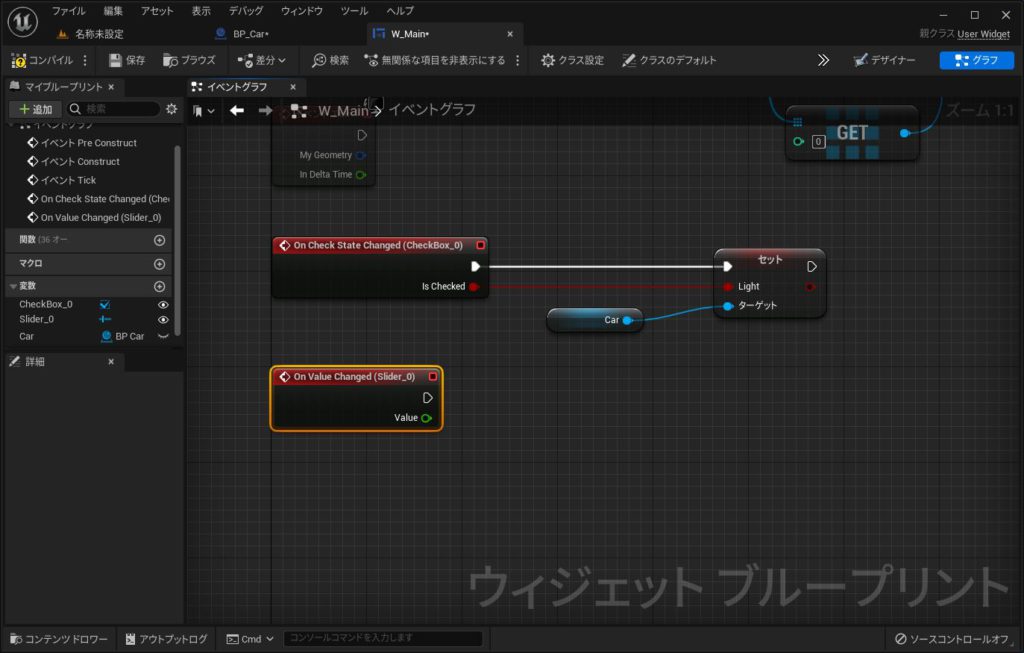Screen dimensions: 1024x653
Task: Select On Value Changed (Slider_0) list entry
Action: click(x=95, y=217)
